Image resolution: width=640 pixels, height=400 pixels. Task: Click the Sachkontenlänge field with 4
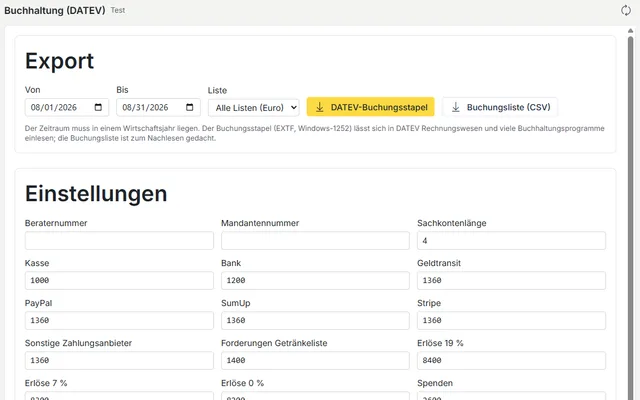click(511, 240)
